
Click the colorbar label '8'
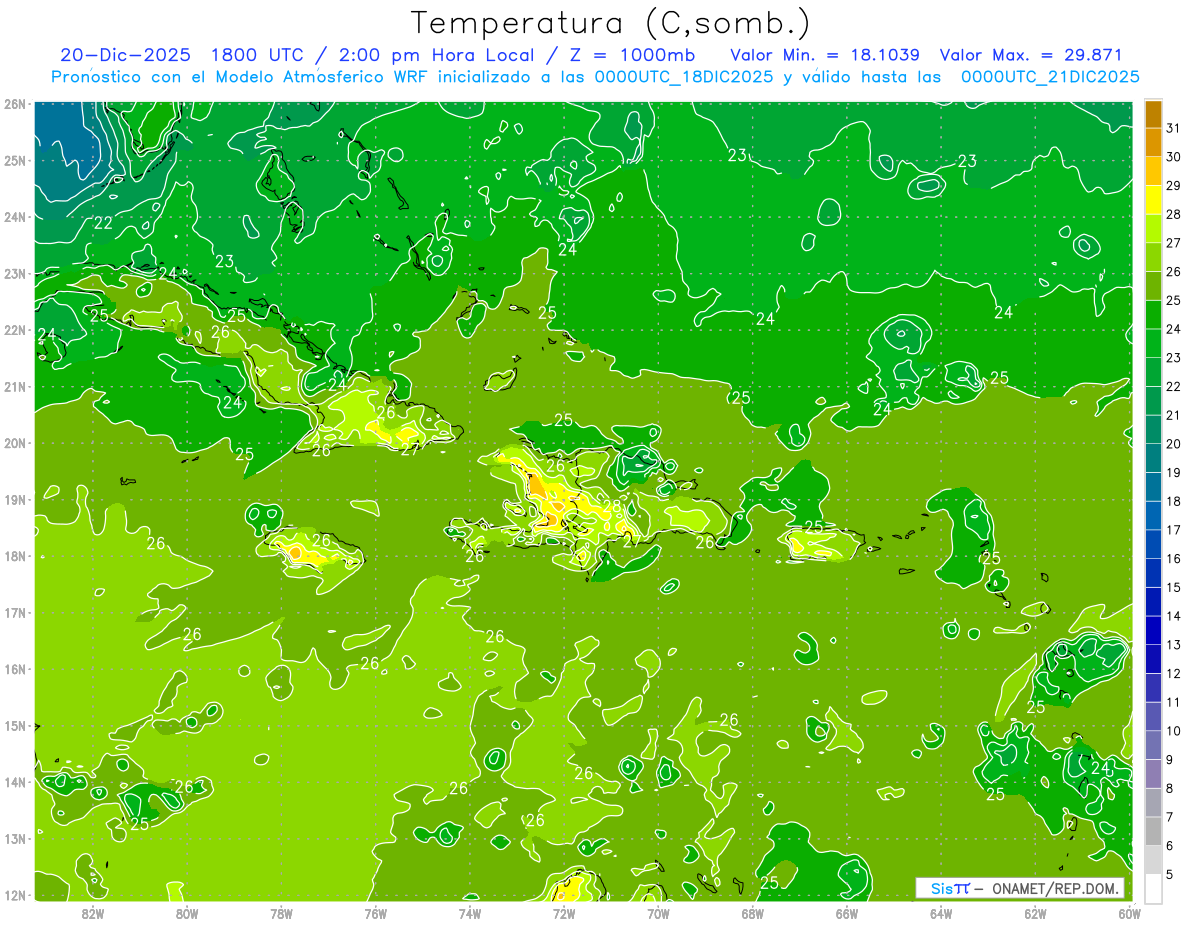pyautogui.click(x=1170, y=788)
